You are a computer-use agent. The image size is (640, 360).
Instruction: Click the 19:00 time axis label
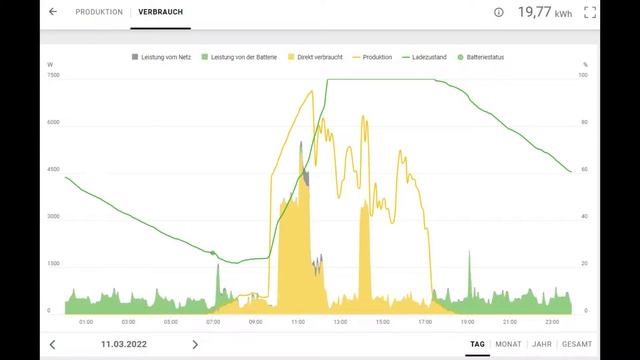(467, 322)
